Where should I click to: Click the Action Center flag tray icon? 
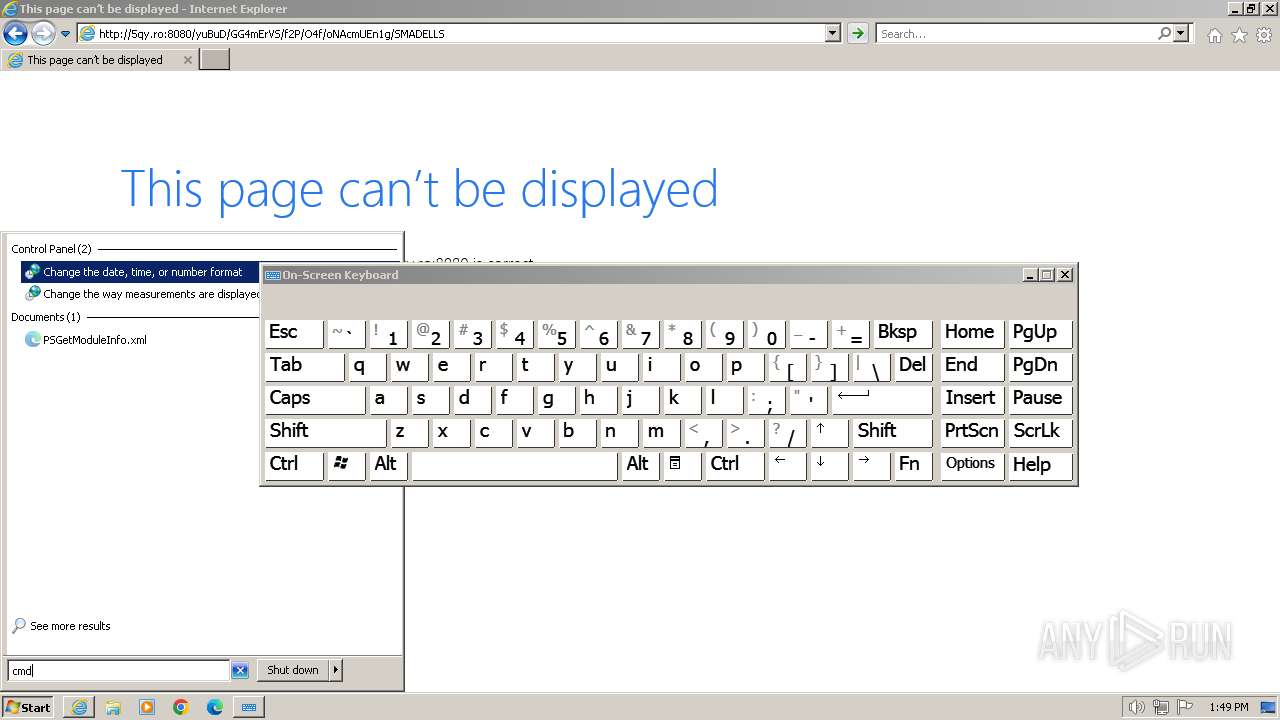pos(1185,707)
